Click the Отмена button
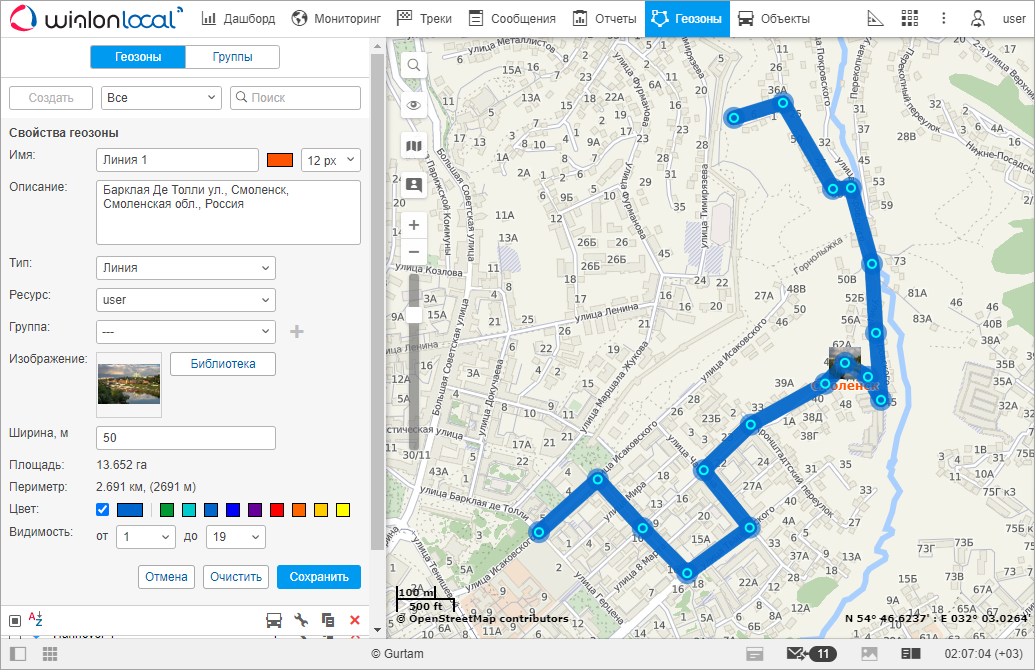This screenshot has height=670, width=1035. 166,577
